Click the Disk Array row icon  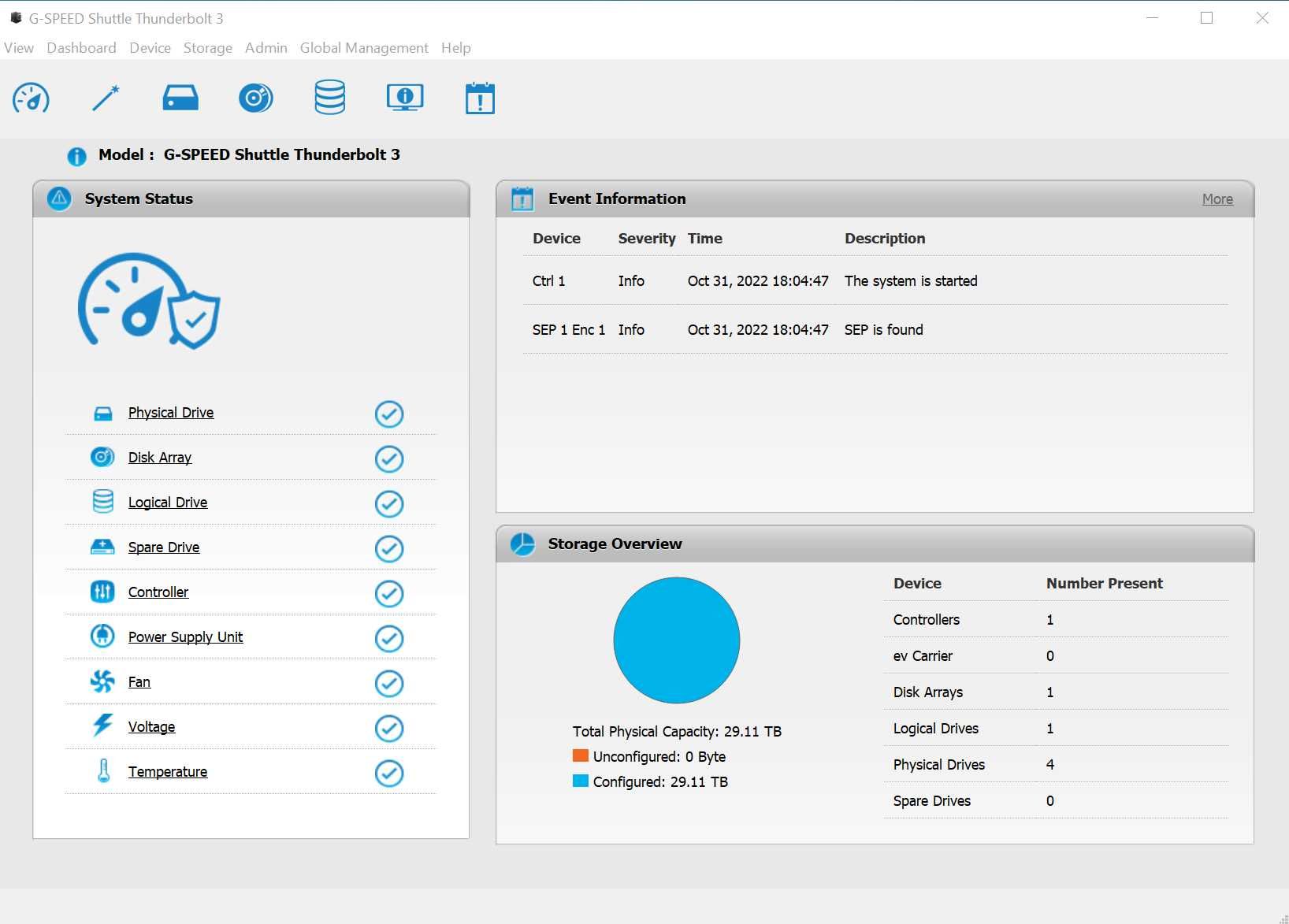coord(102,457)
